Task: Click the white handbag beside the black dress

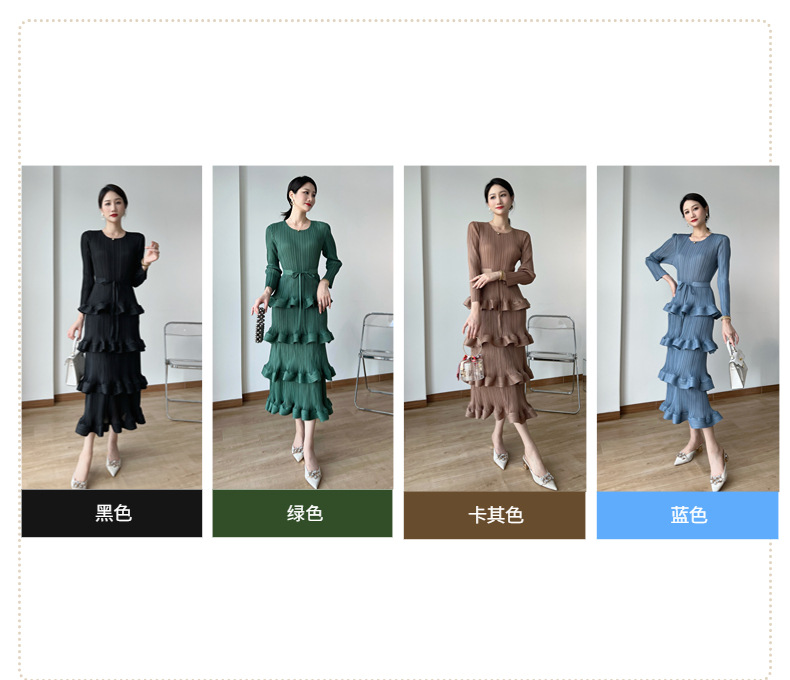Action: [76, 363]
